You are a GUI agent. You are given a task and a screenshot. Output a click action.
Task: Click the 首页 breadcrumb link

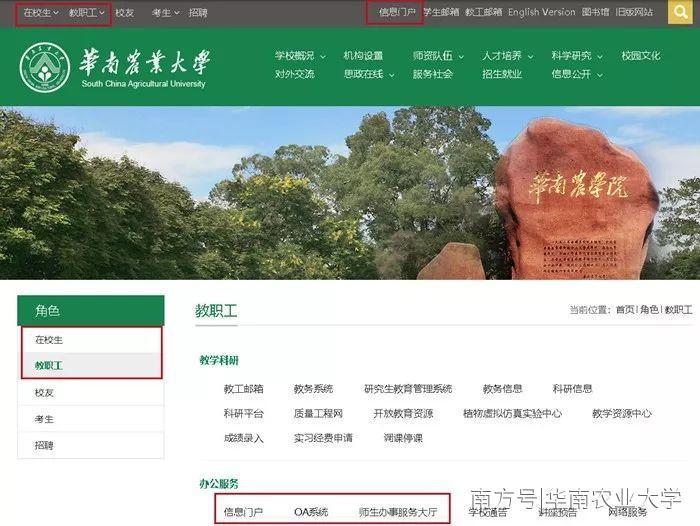(x=625, y=310)
